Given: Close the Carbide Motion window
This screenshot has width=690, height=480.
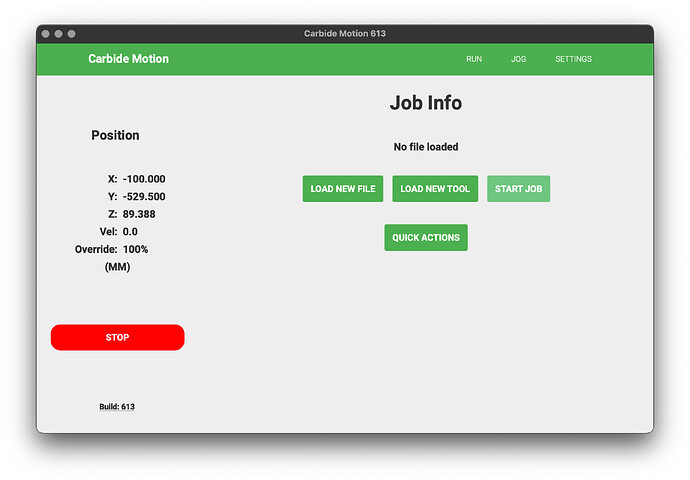Looking at the screenshot, I should point(45,34).
